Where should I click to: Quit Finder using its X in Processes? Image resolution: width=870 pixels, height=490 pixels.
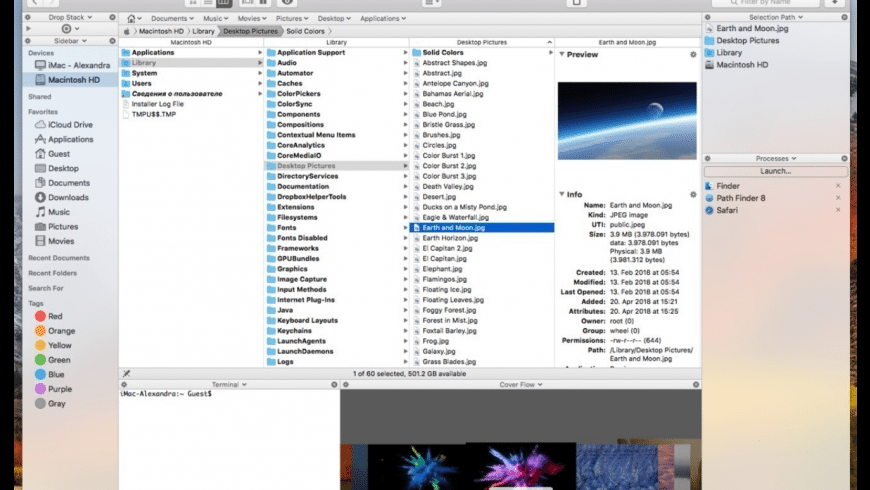[x=838, y=186]
